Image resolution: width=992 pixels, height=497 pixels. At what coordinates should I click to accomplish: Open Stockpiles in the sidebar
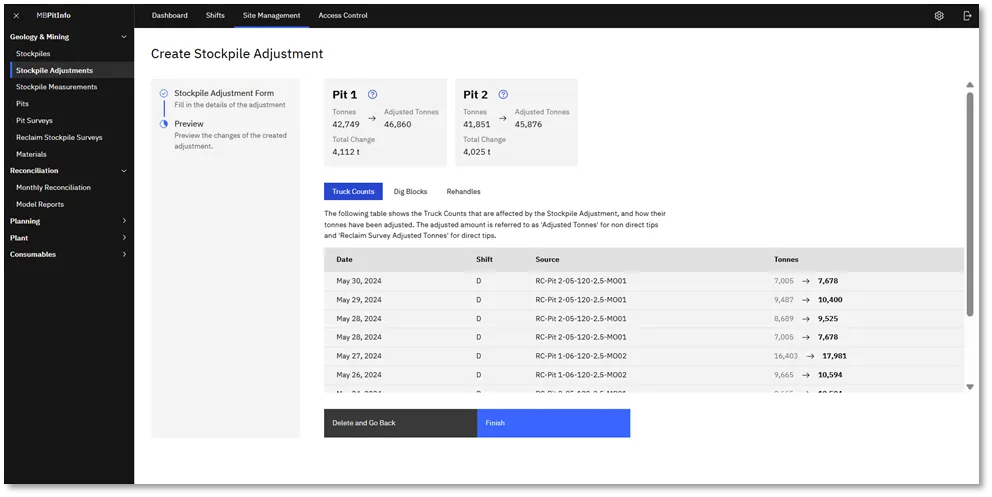tap(33, 54)
